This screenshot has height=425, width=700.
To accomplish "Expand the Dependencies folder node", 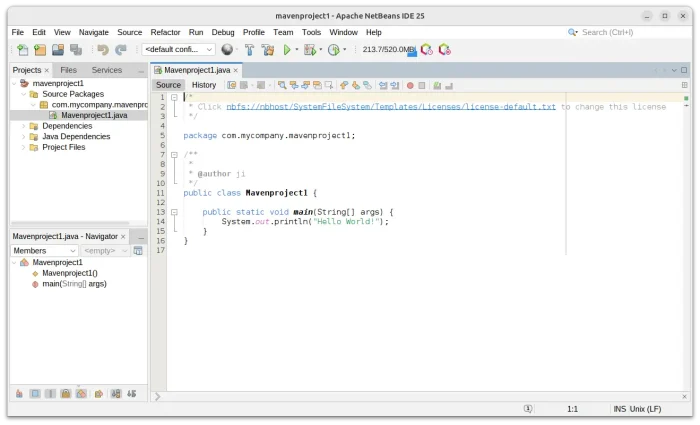I will (x=24, y=126).
